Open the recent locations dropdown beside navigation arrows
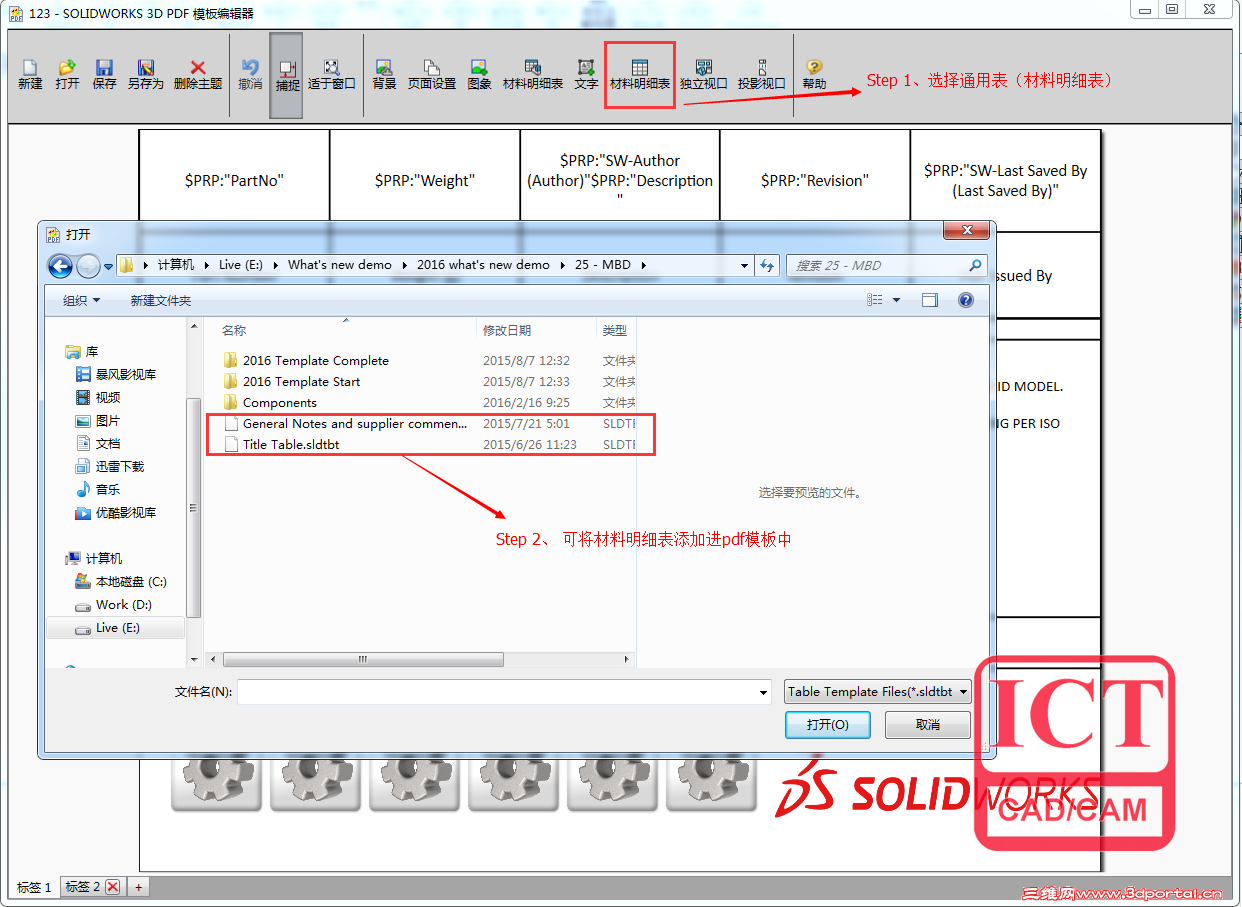This screenshot has height=907, width=1242. (x=108, y=267)
